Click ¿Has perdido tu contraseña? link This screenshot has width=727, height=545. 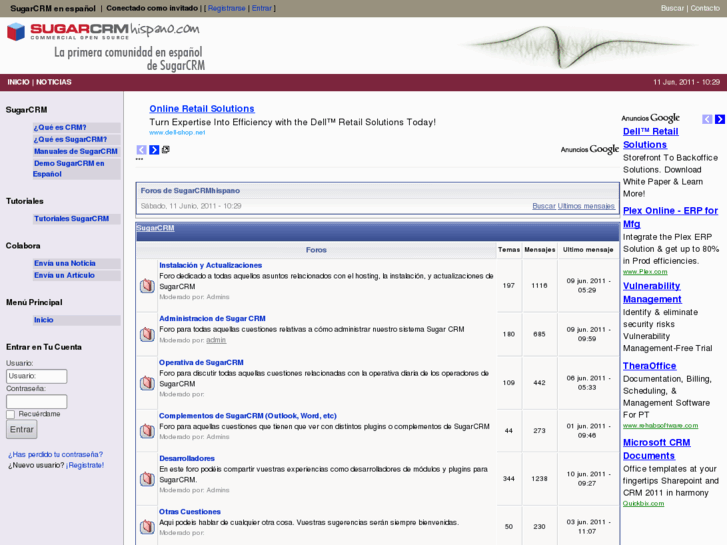[55, 455]
